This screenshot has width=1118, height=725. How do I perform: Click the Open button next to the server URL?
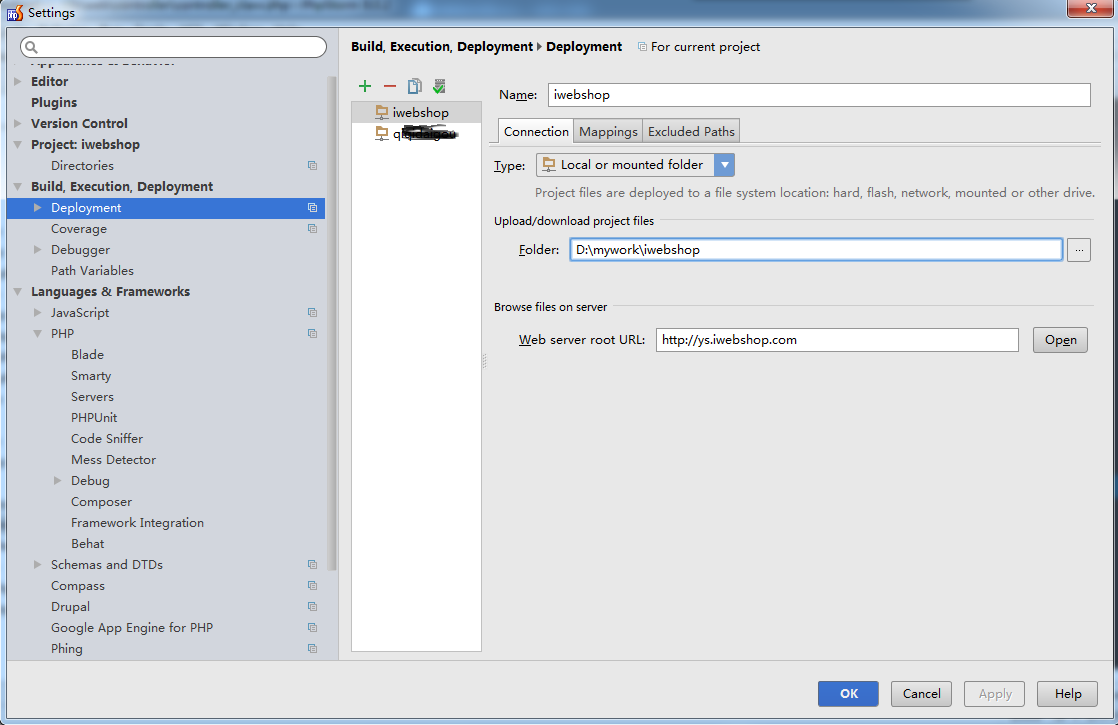pos(1060,340)
